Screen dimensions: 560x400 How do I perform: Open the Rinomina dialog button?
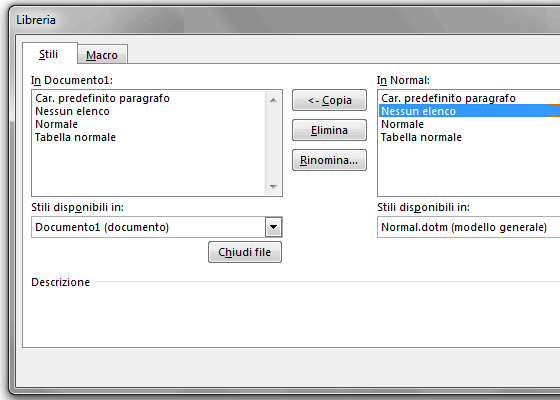tap(329, 160)
